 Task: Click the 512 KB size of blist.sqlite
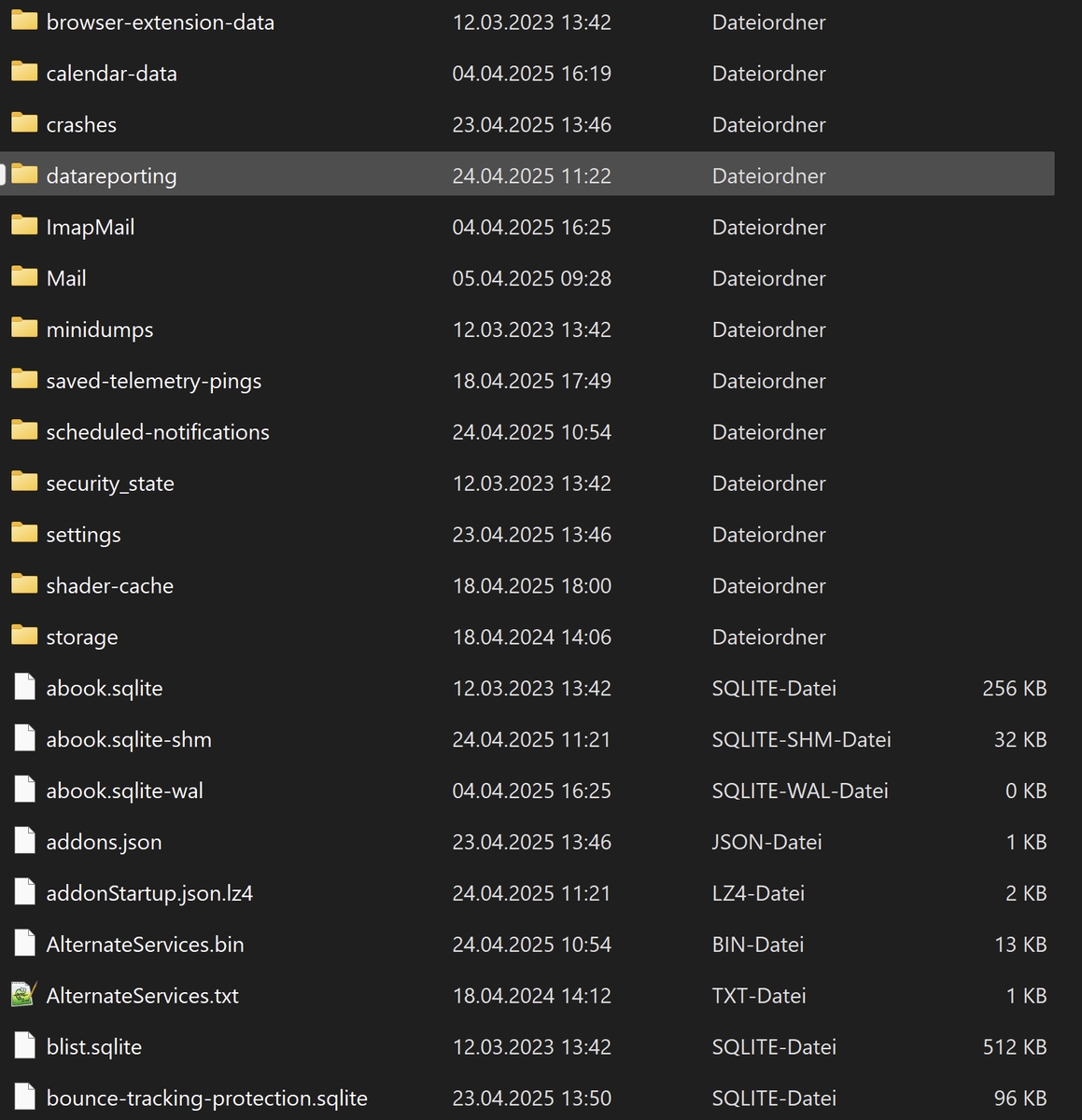tap(1015, 1047)
